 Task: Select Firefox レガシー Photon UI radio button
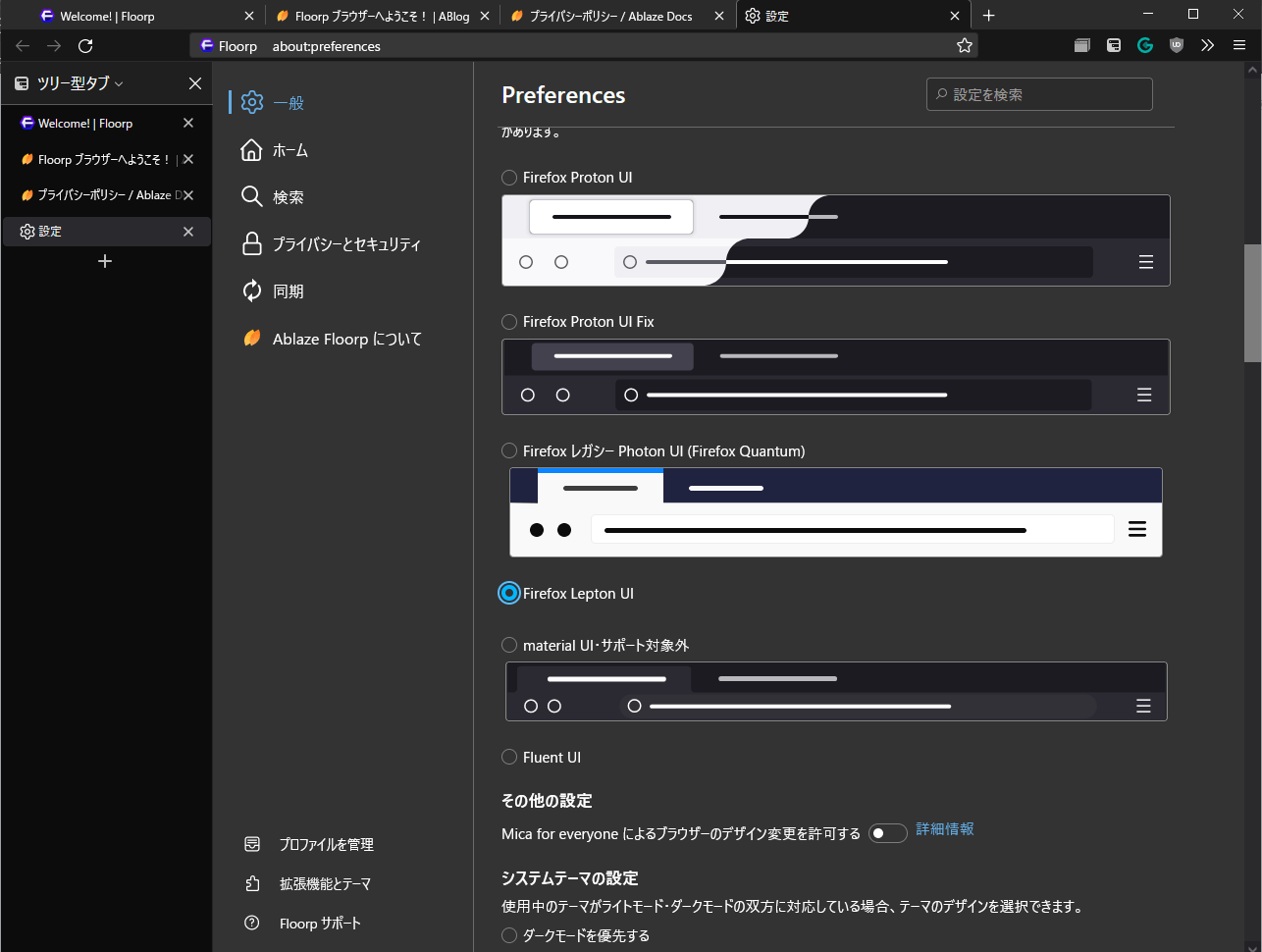[509, 450]
